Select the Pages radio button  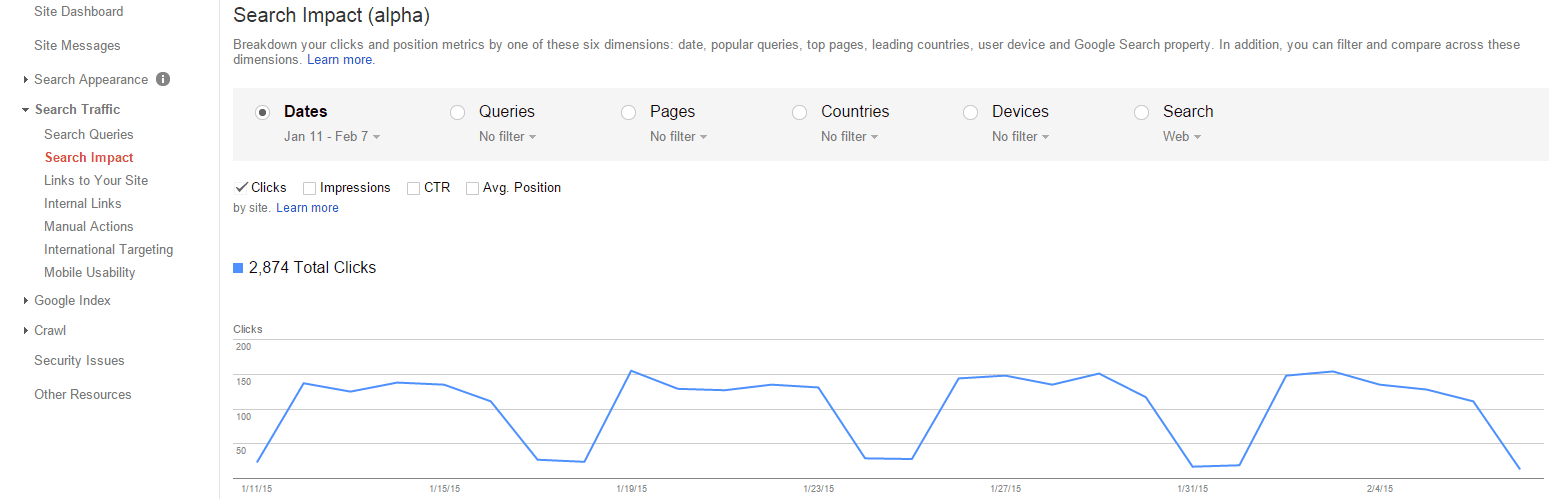[629, 112]
